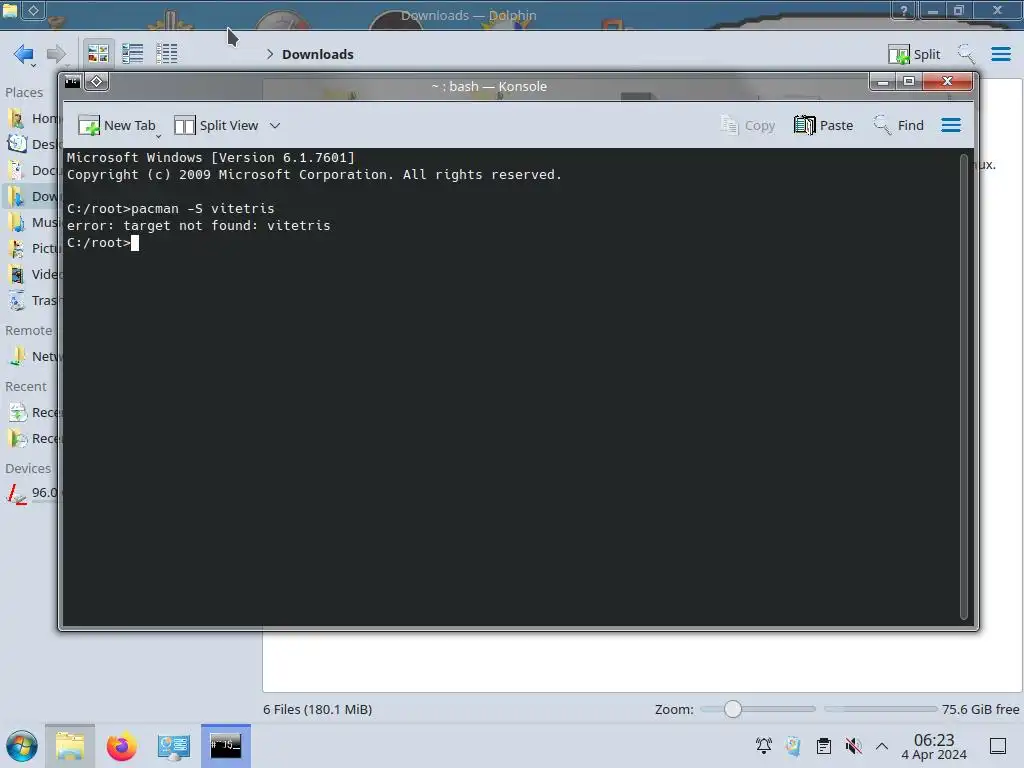The width and height of the screenshot is (1024, 768).
Task: Open the Konsole hamburger menu
Action: [x=951, y=125]
